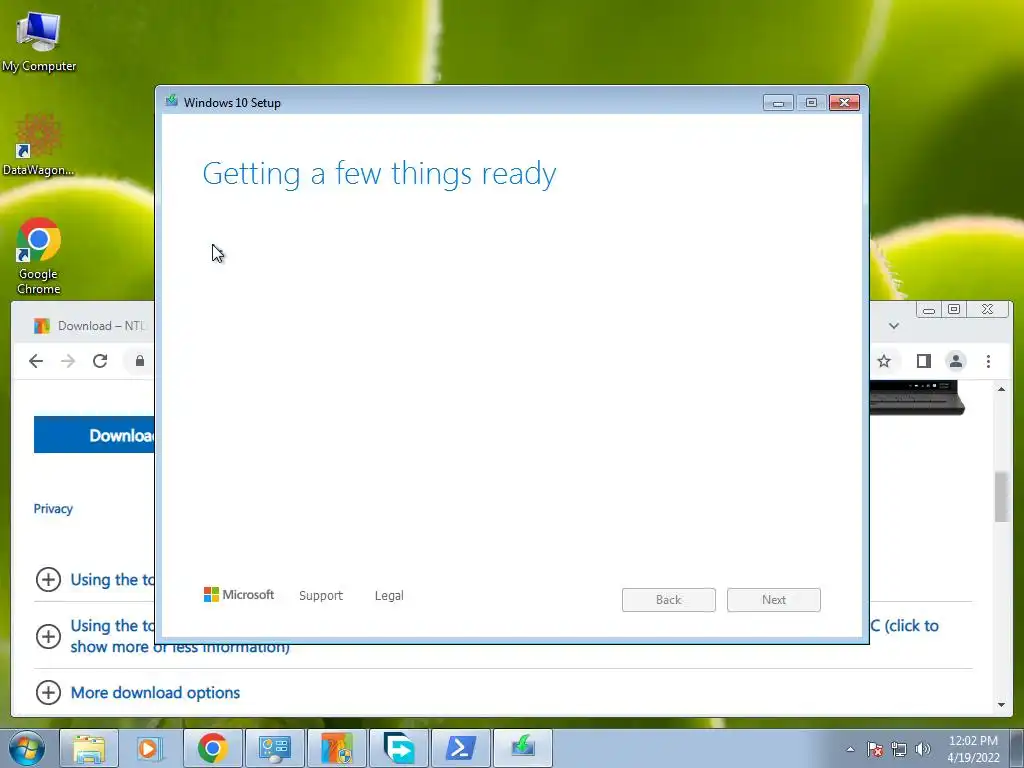Image resolution: width=1024 pixels, height=768 pixels.
Task: Click the blue Download button on the webpage
Action: coord(95,435)
